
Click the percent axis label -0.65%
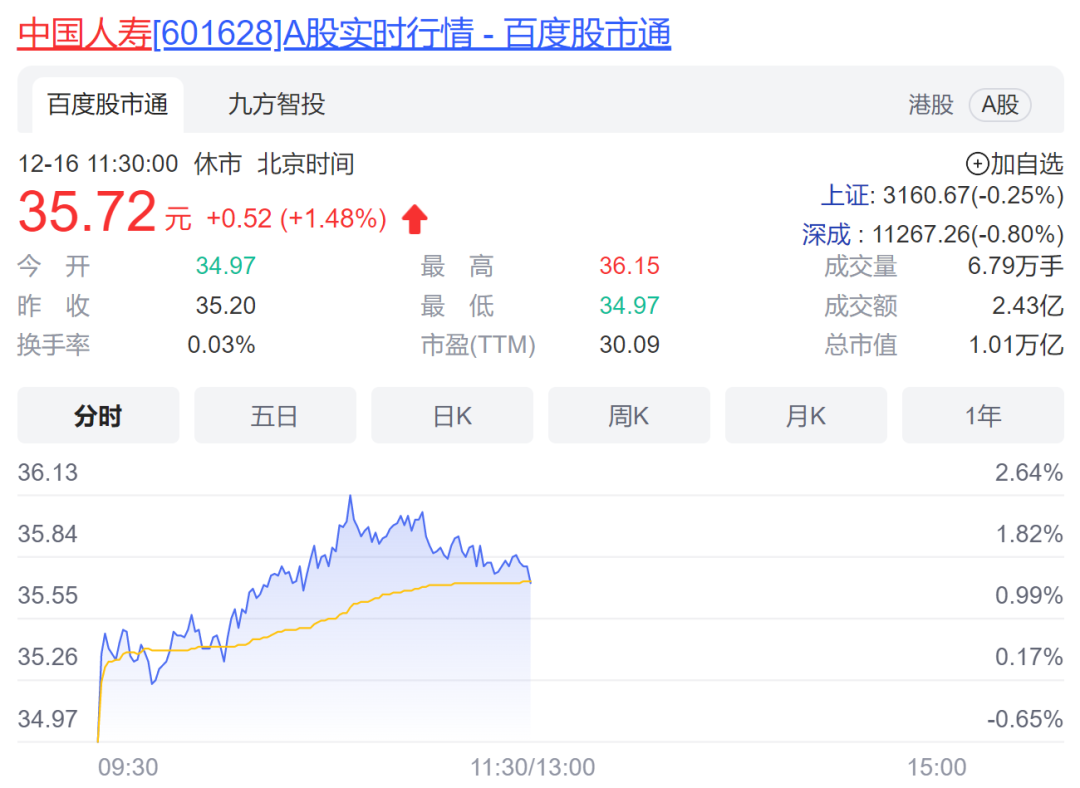tap(1025, 719)
